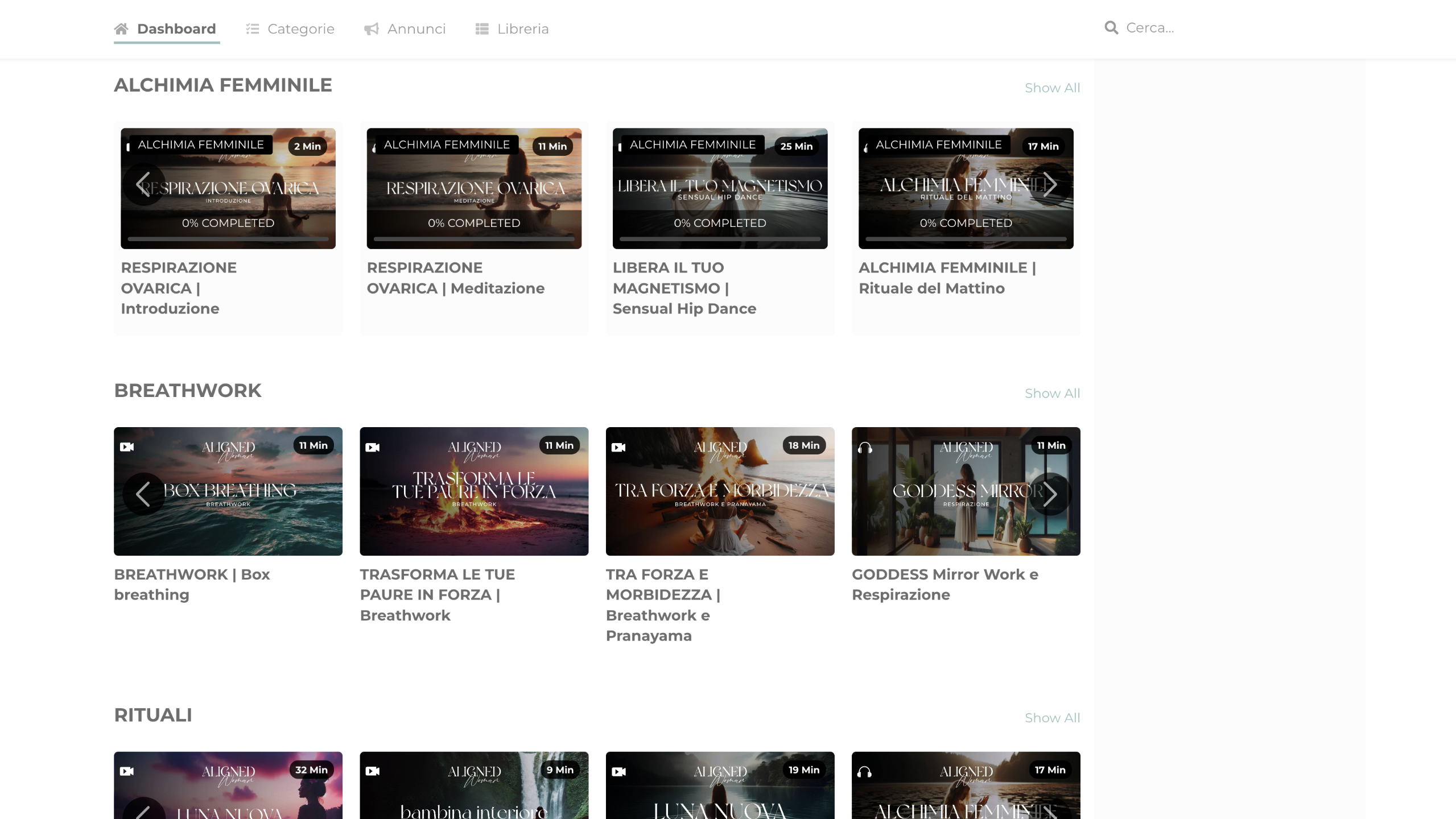The image size is (1456, 819).
Task: Click left chevron on Breathwork carousel
Action: point(143,494)
